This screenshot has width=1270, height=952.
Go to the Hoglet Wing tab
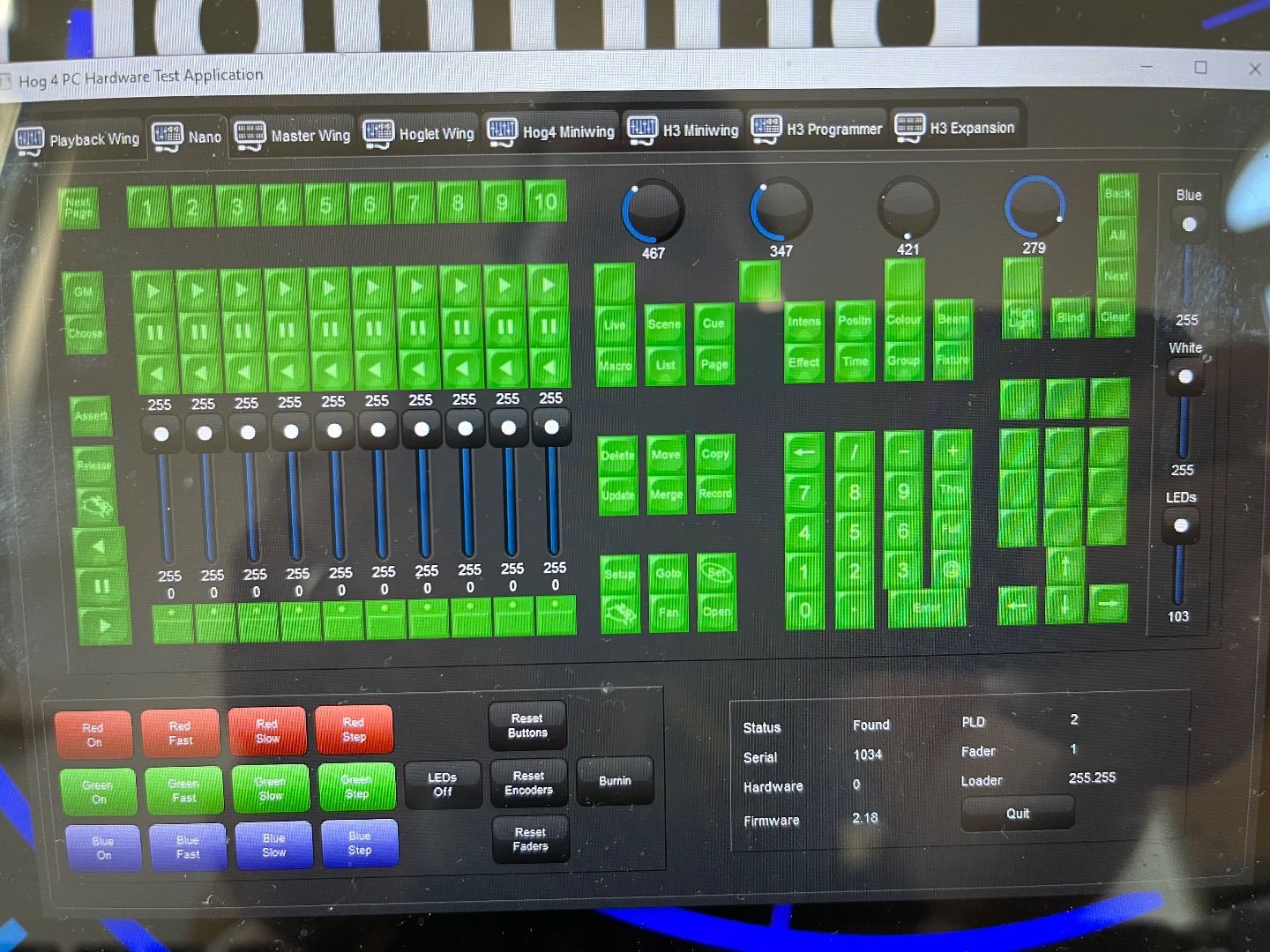418,133
